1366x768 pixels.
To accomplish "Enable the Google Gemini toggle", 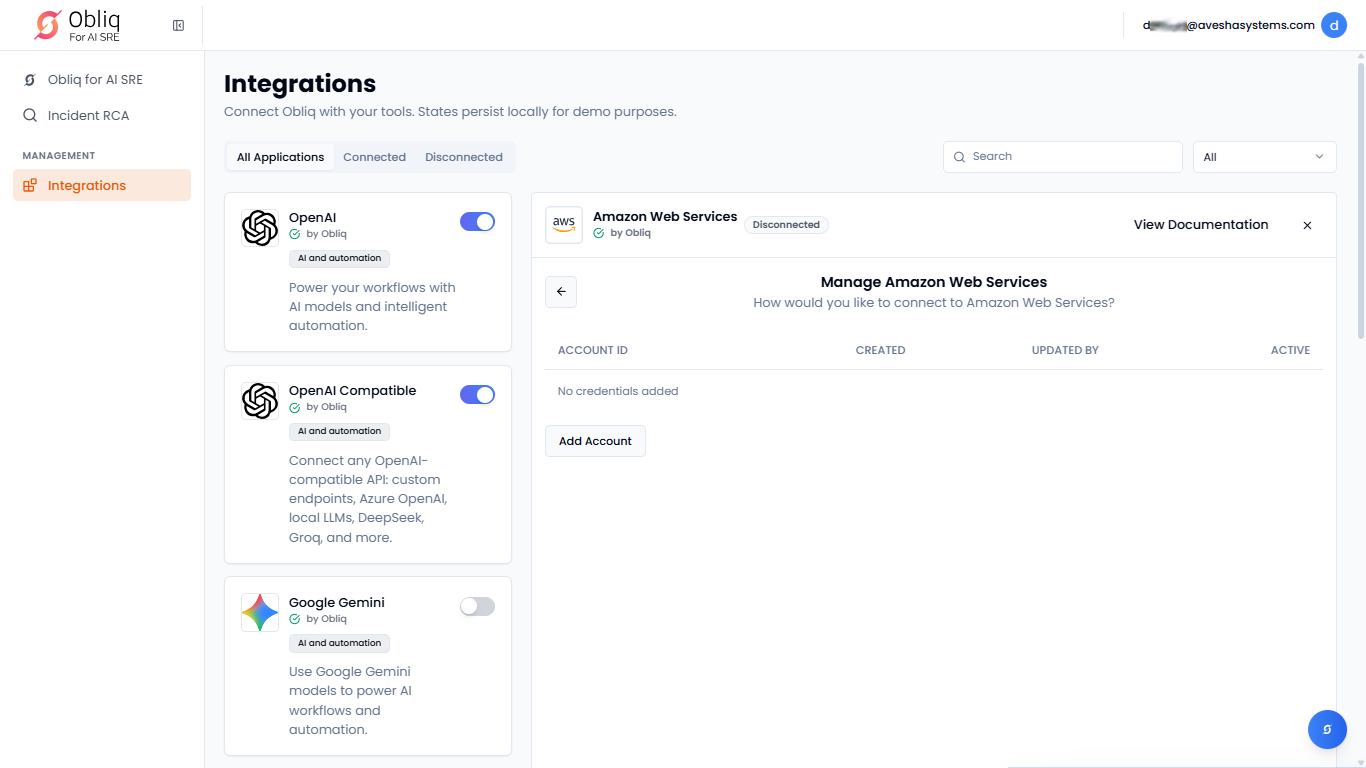I will pos(477,606).
